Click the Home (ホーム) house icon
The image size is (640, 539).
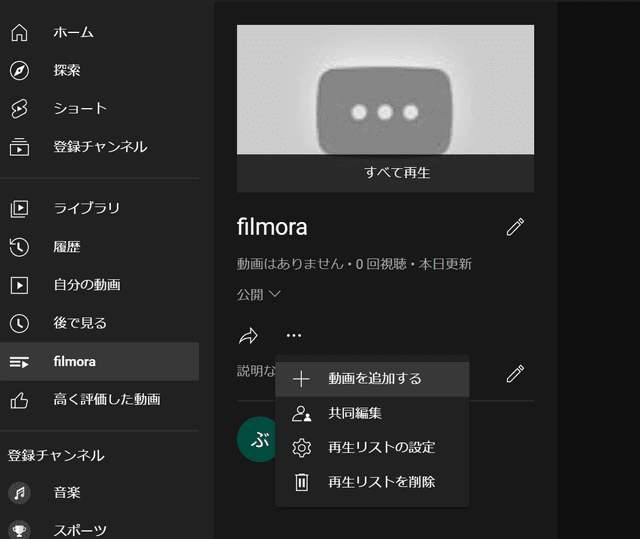(19, 32)
